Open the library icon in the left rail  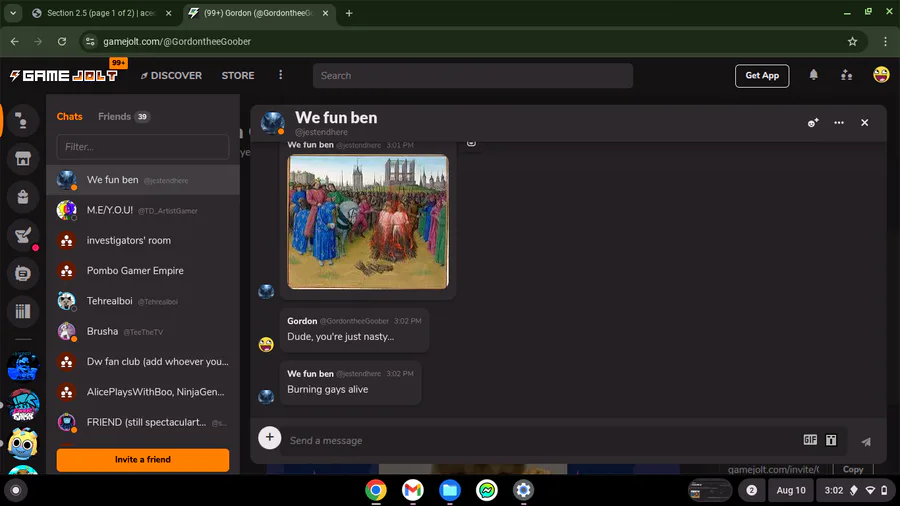click(x=22, y=312)
